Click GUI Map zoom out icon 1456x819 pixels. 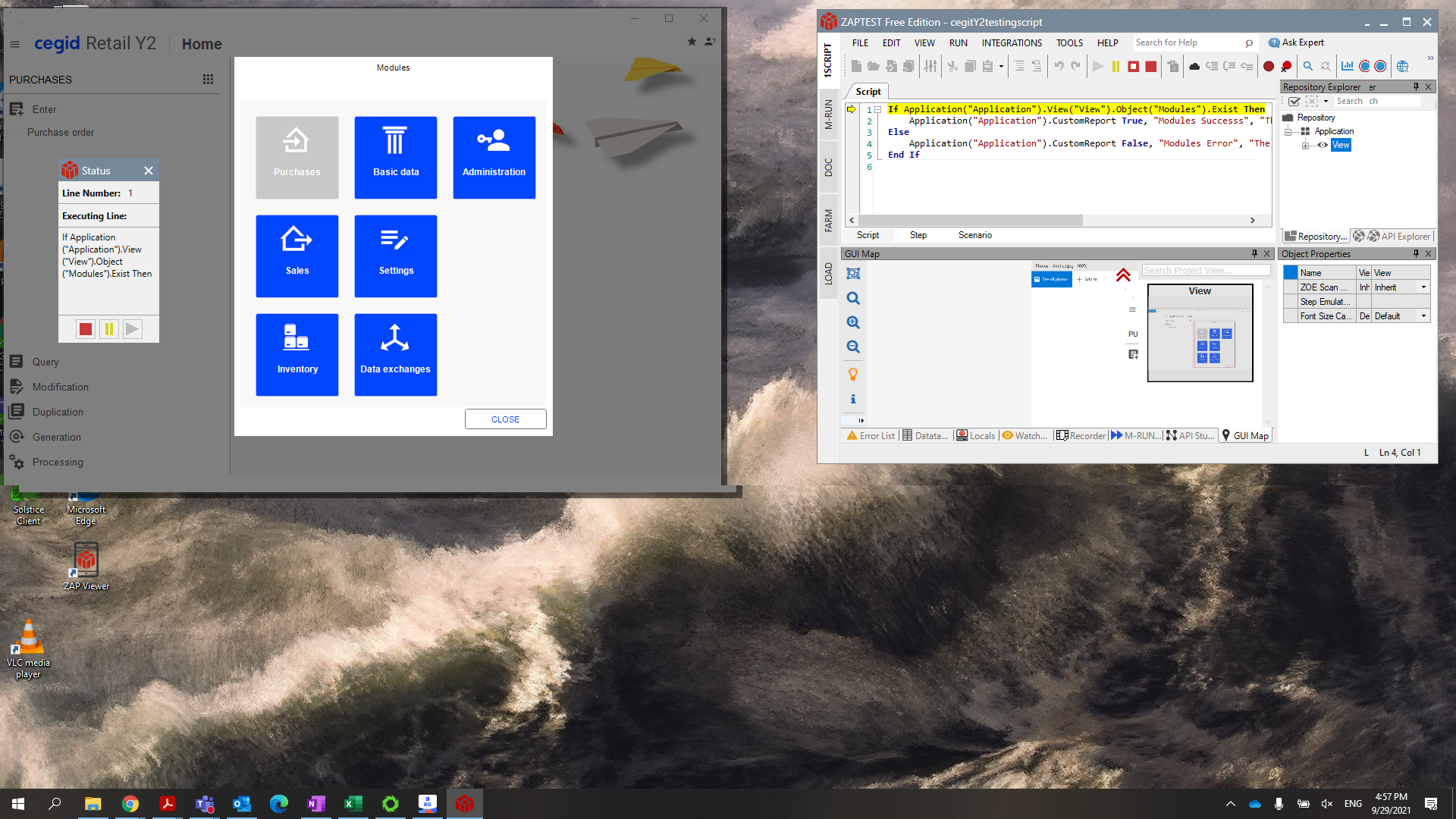pyautogui.click(x=853, y=347)
